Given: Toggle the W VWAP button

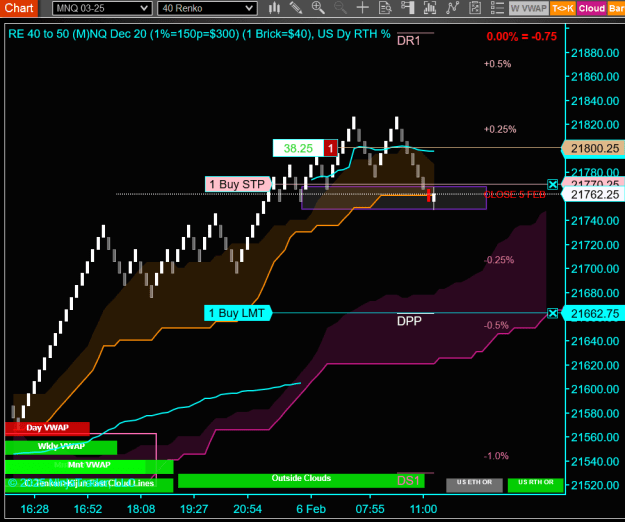Looking at the screenshot, I should 529,8.
